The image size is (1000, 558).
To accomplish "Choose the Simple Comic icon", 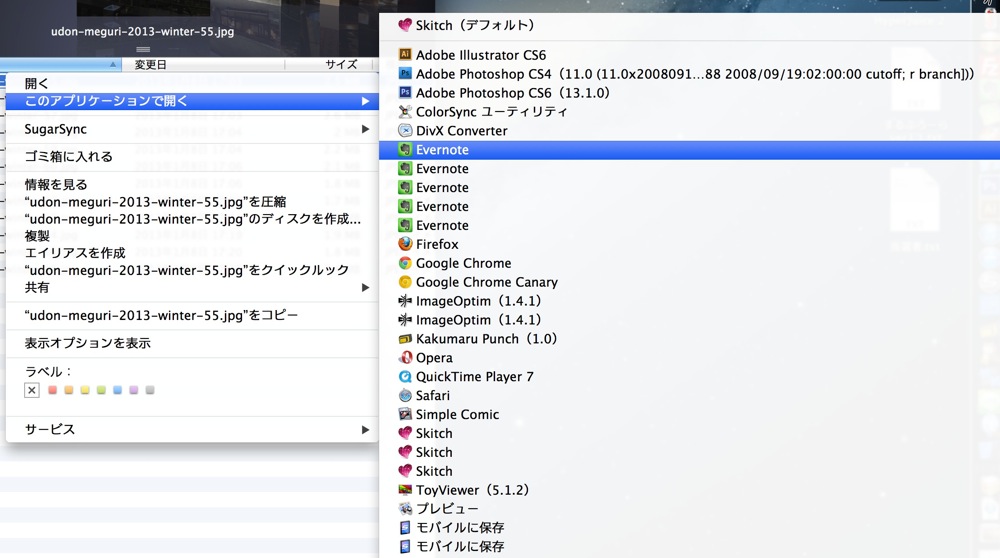I will (x=405, y=415).
